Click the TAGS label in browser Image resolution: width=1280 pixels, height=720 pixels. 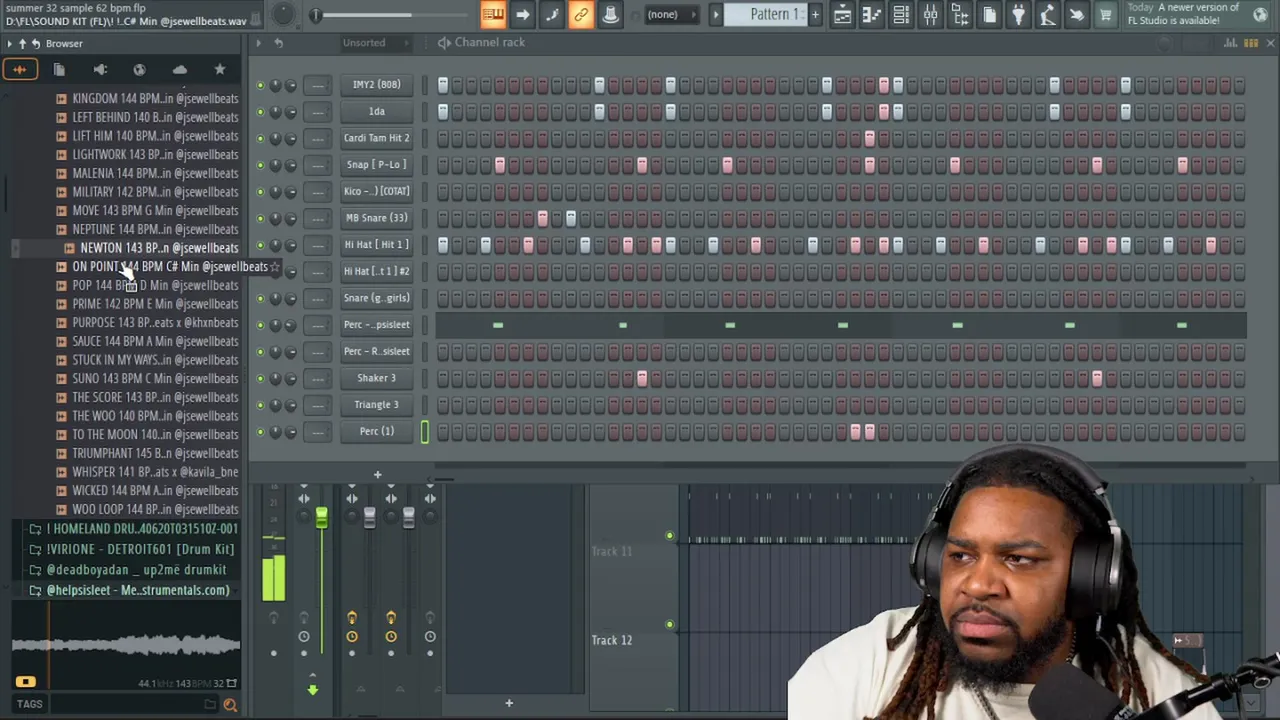[x=29, y=705]
